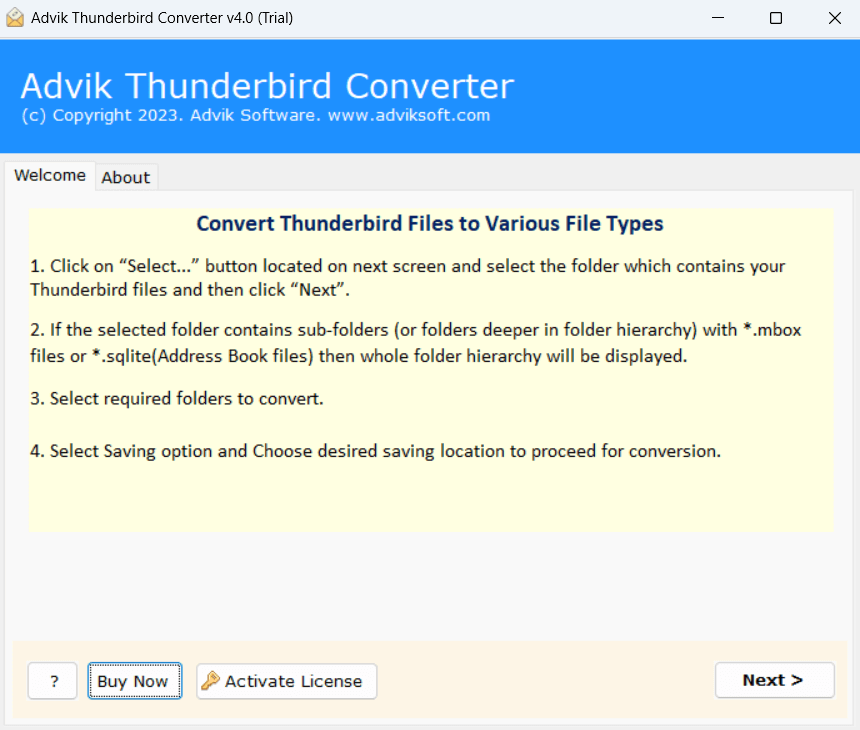The height and width of the screenshot is (730, 860).
Task: Click the 'Advik Thunderbird Converter' banner title
Action: coord(267,86)
